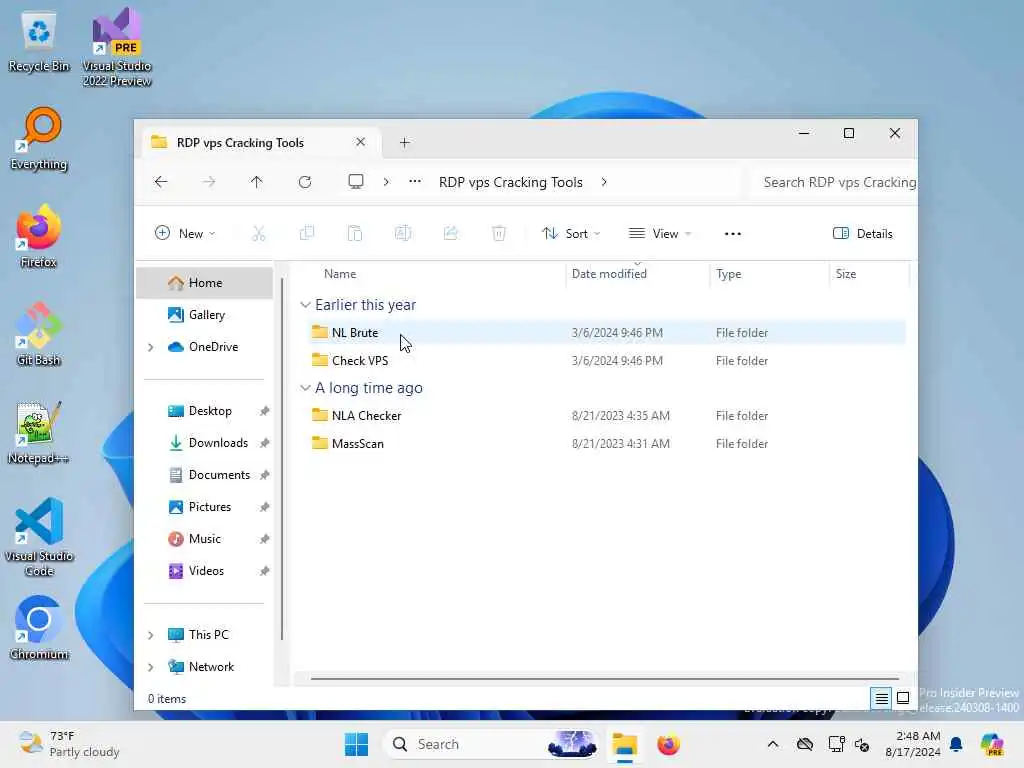Go back in File Explorer
The width and height of the screenshot is (1024, 768).
[161, 182]
